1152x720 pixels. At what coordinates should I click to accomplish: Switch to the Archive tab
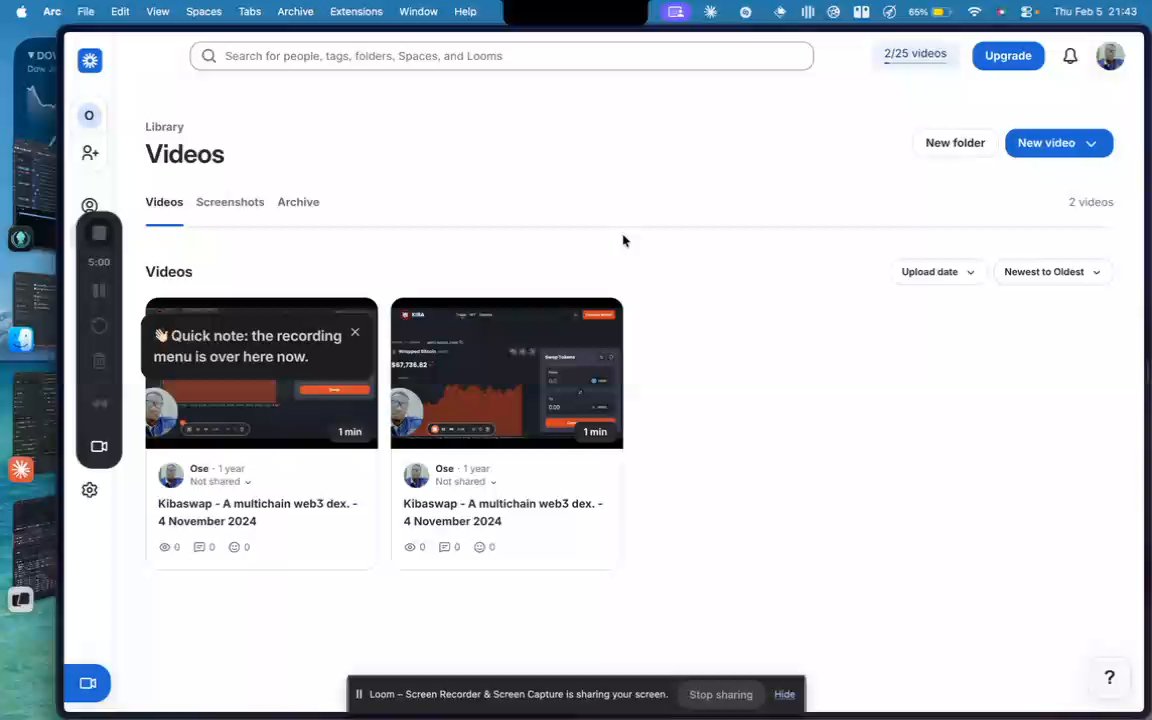coord(298,202)
